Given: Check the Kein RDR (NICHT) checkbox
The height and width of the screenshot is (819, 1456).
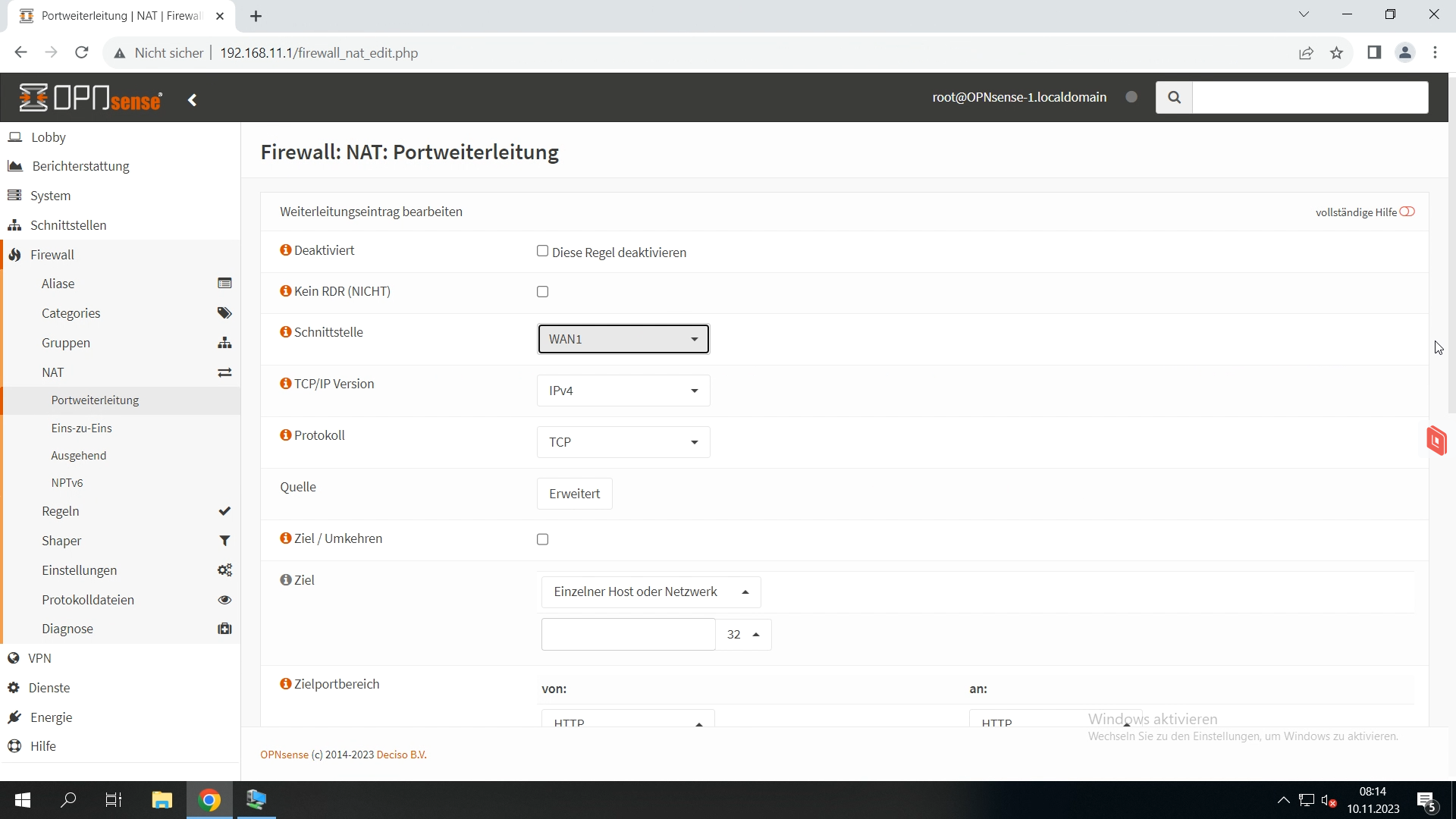Looking at the screenshot, I should pos(542,292).
